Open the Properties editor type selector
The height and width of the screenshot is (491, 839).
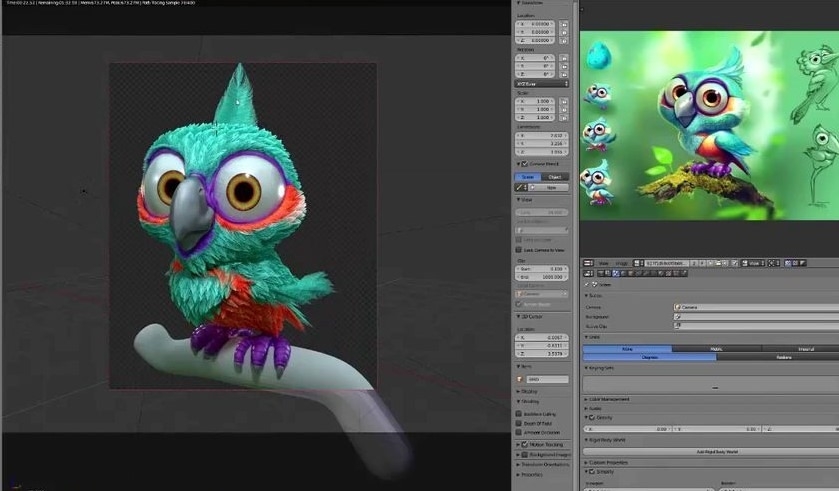point(588,273)
